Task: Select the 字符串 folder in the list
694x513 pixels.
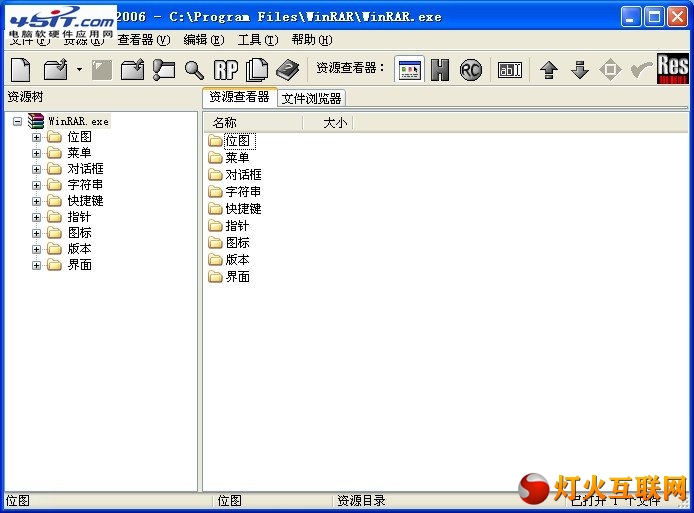Action: (235, 192)
